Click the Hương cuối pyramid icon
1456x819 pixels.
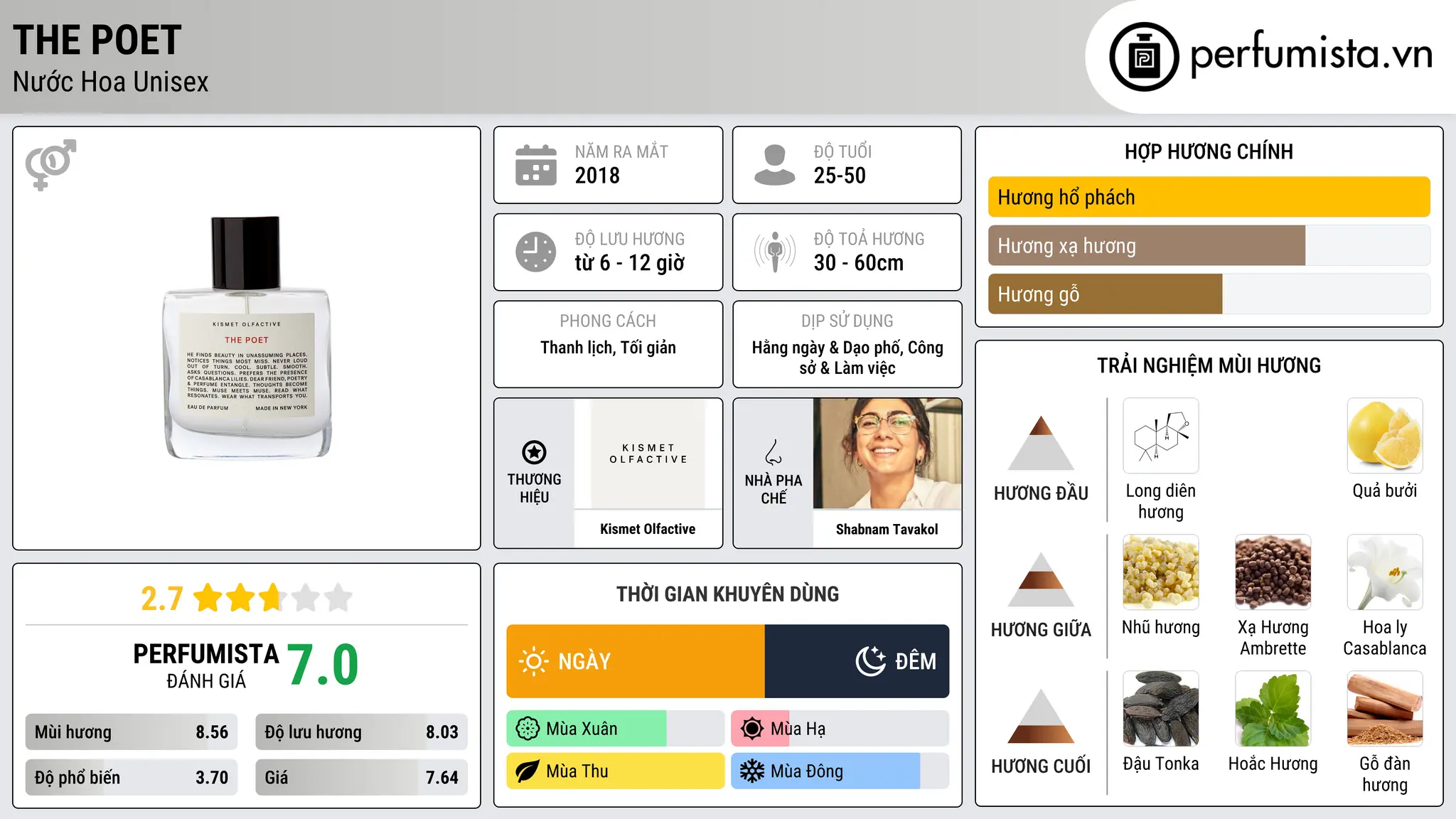pyautogui.click(x=1041, y=716)
